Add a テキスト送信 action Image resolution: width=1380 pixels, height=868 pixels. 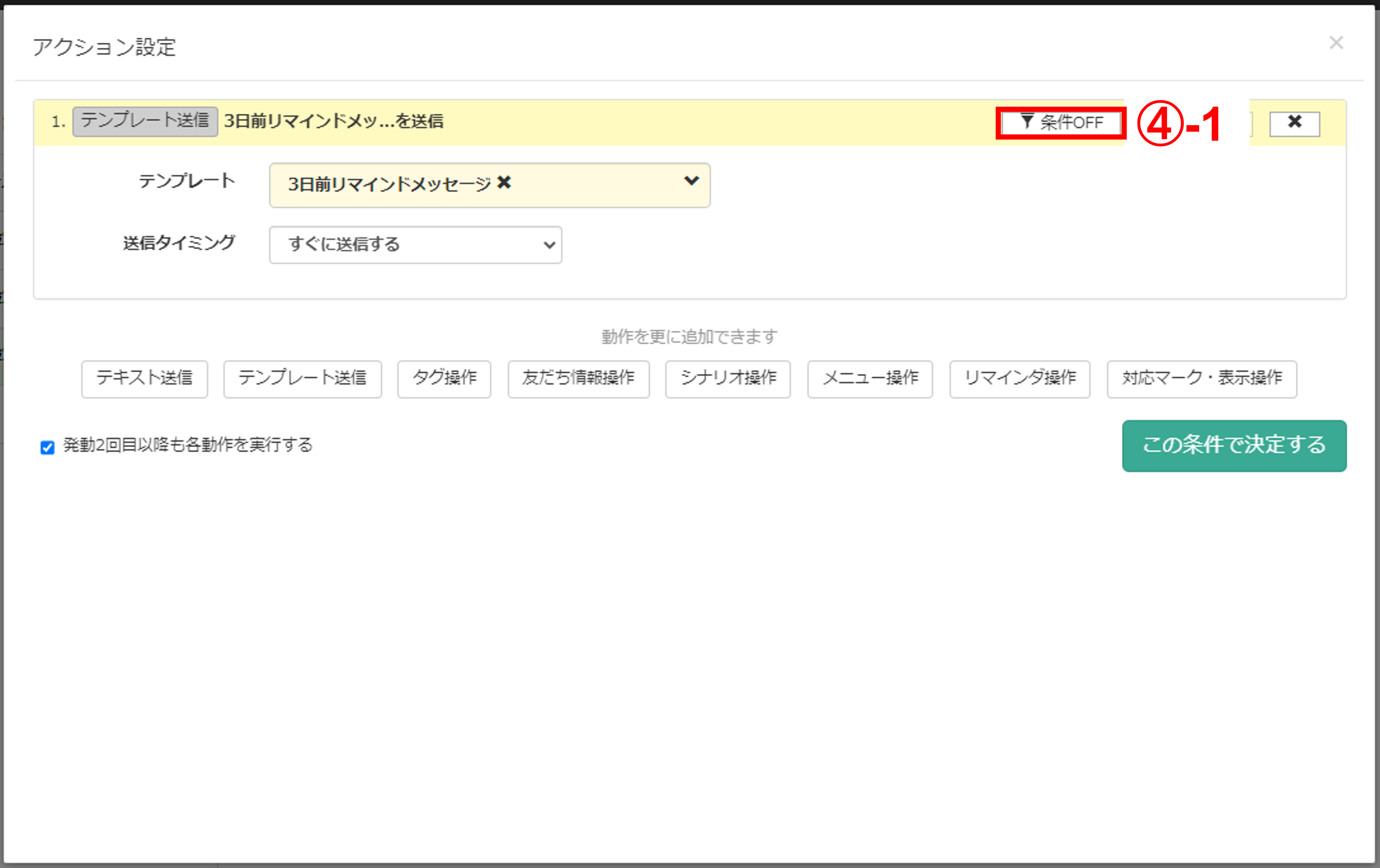[144, 379]
